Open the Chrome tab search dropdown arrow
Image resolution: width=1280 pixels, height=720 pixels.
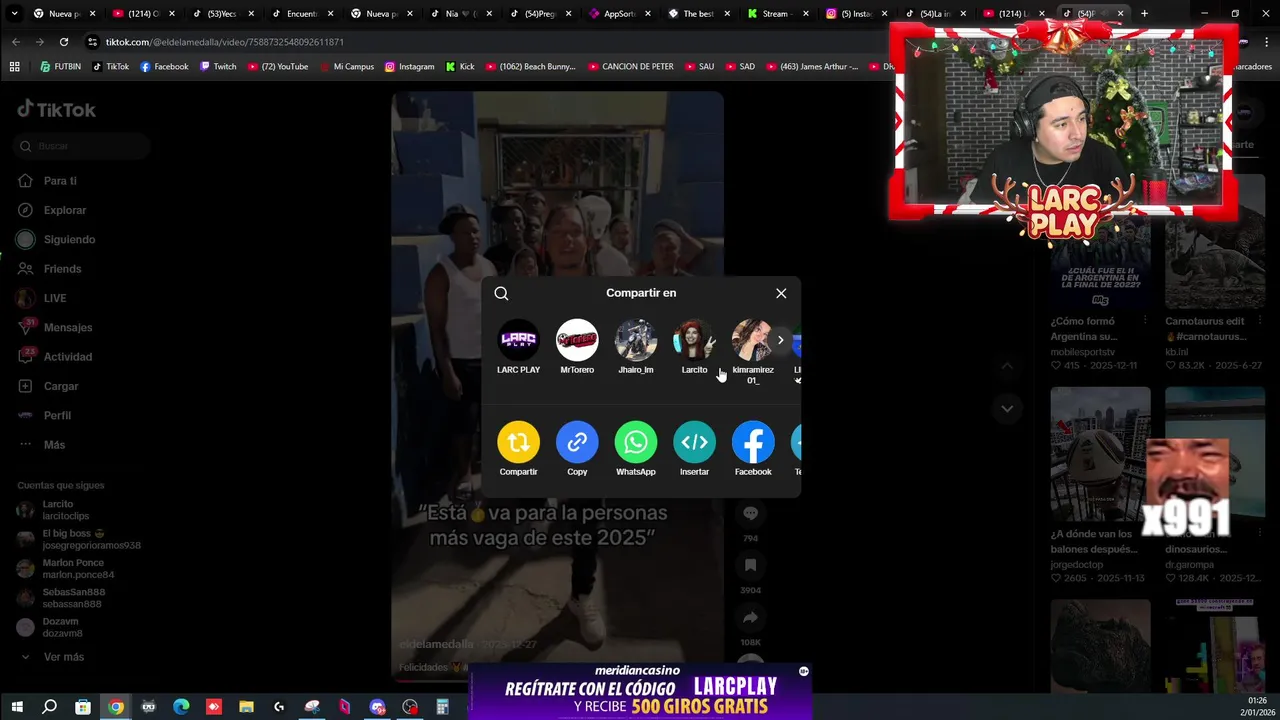14,14
